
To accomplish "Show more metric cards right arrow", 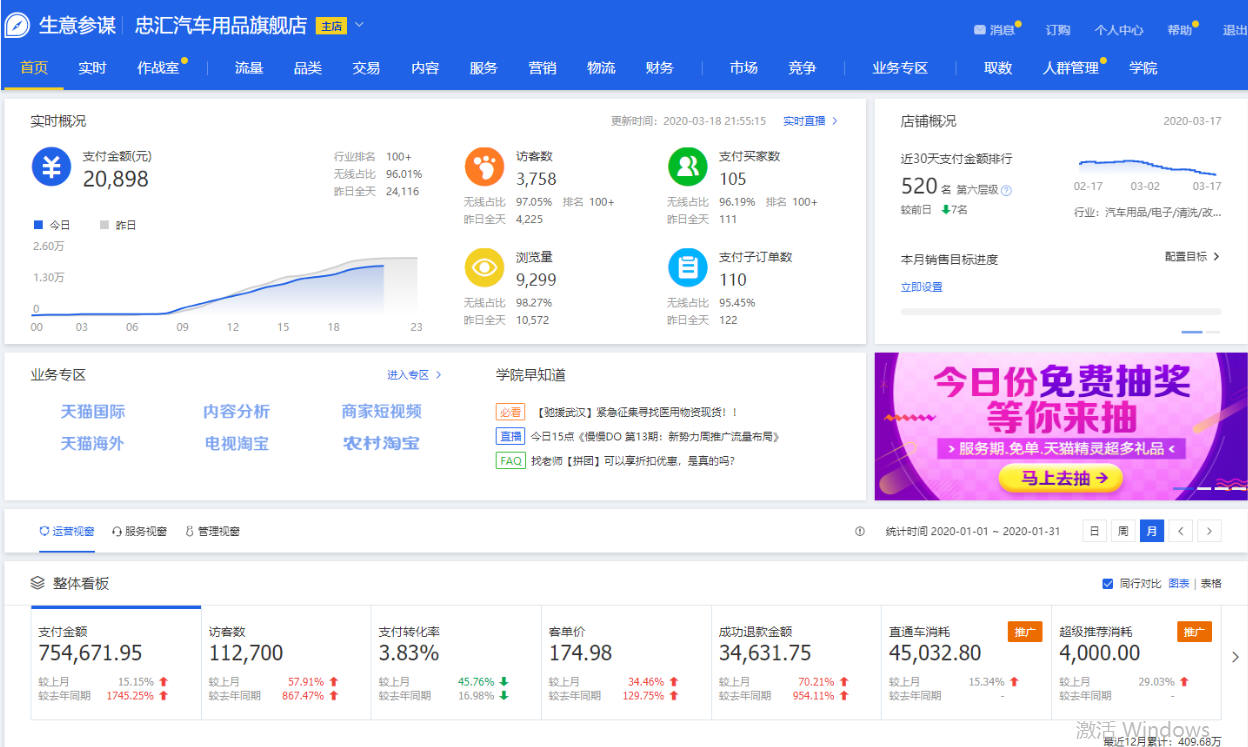I will (x=1235, y=657).
